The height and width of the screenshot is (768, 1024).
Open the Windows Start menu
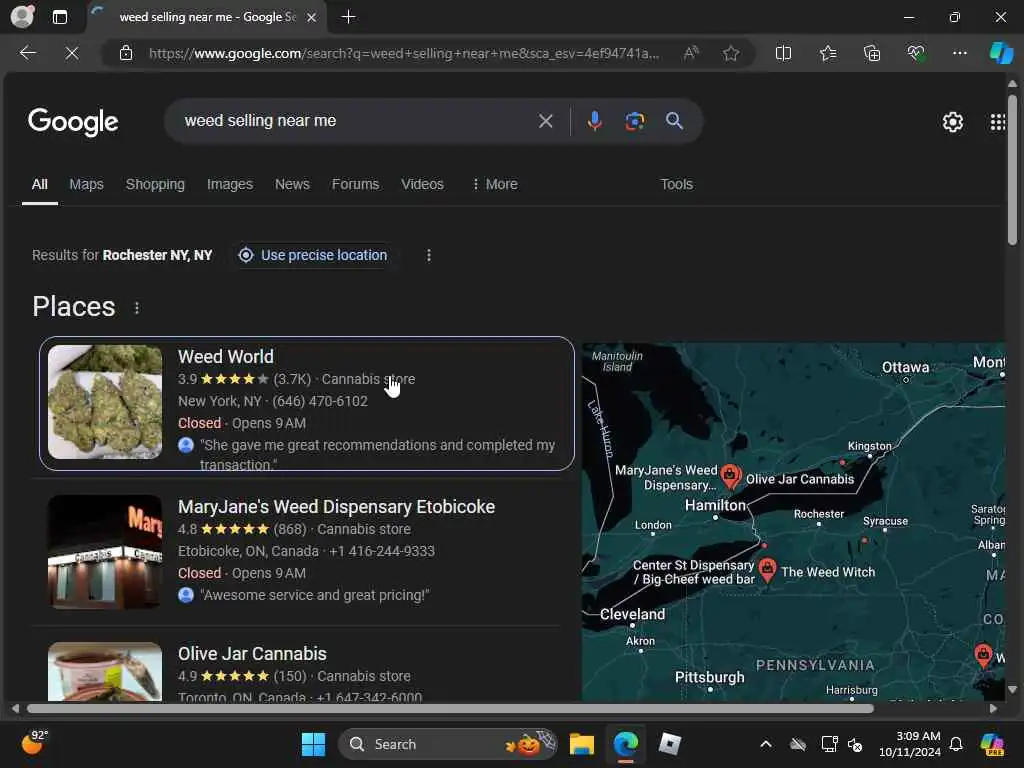point(313,744)
